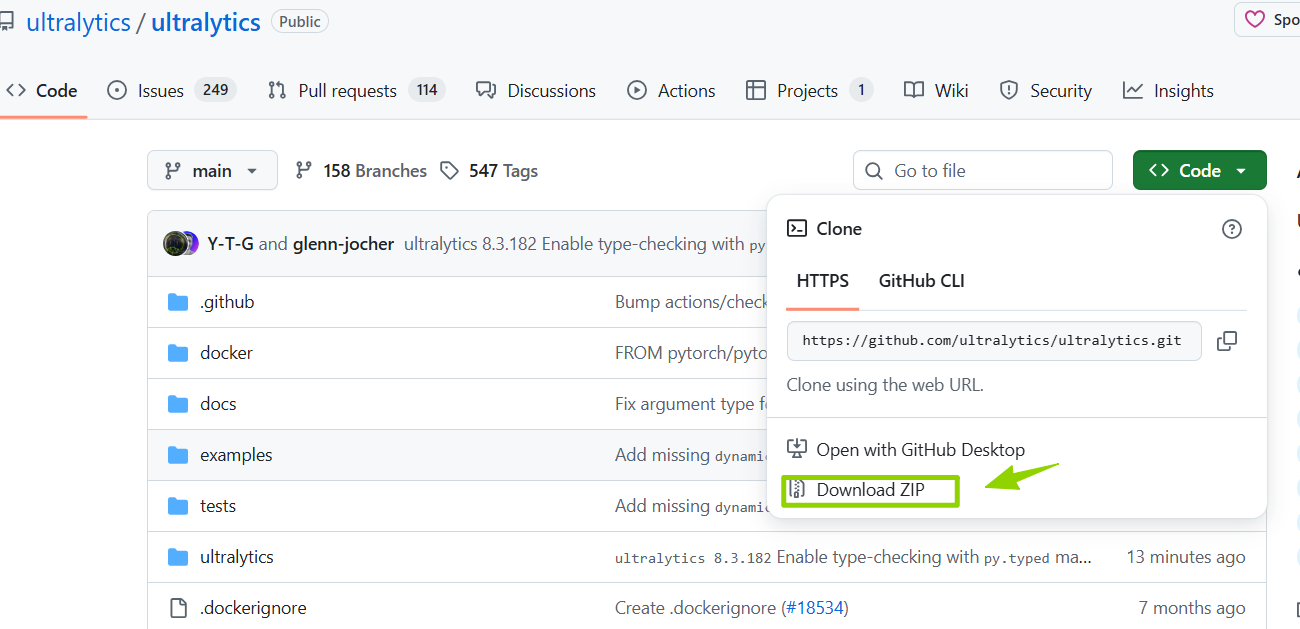Click the Discussions speech bubble icon

486,91
